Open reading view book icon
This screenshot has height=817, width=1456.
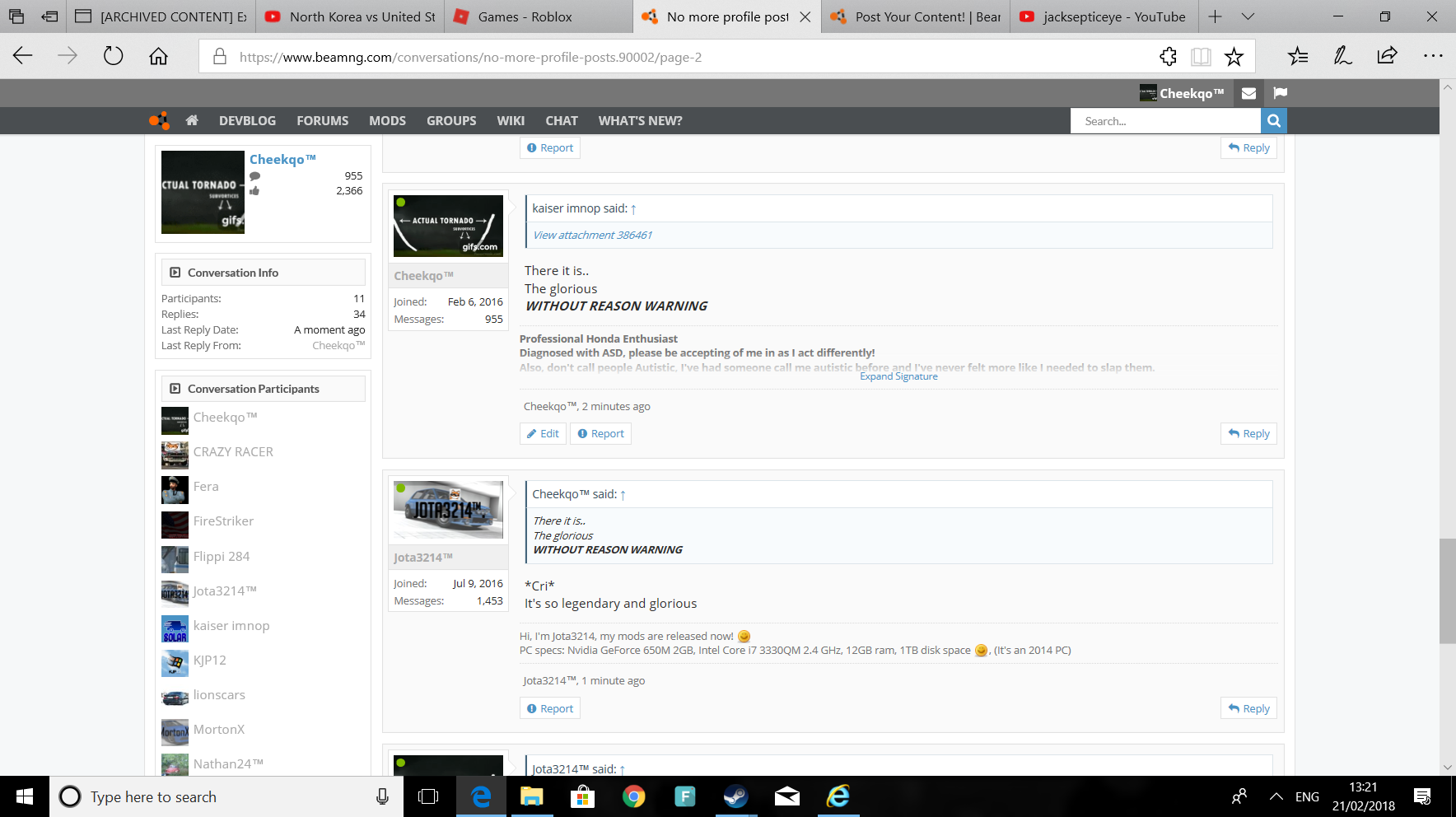point(1201,57)
